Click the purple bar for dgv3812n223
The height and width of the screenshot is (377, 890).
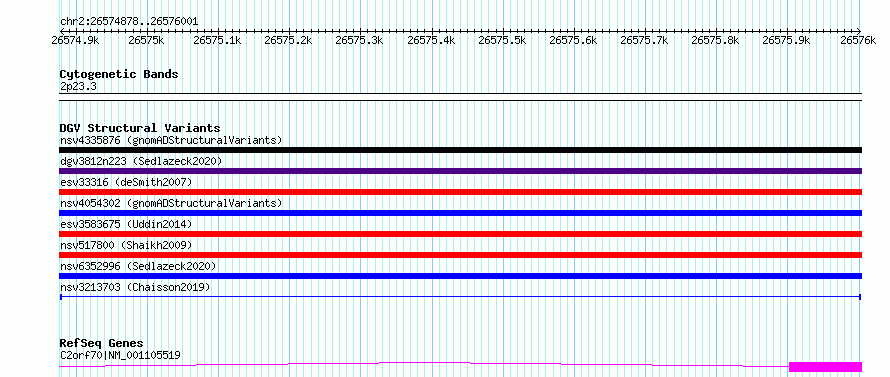point(461,171)
